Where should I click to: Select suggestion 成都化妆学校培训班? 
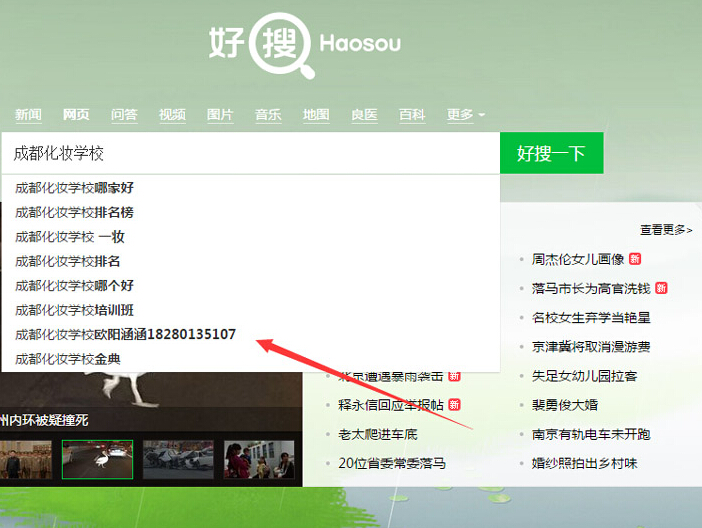(74, 310)
